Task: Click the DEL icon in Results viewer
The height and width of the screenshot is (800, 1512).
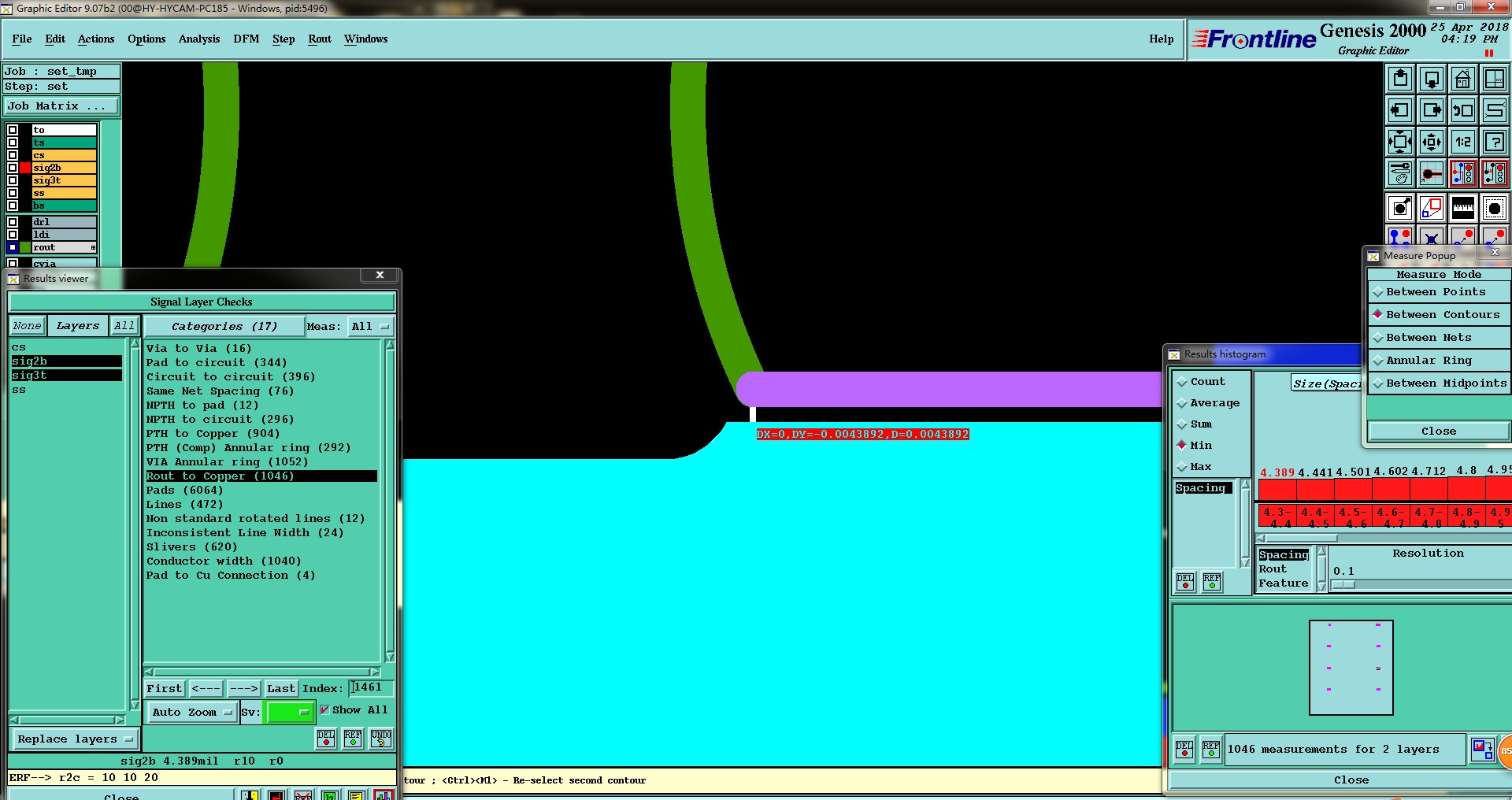Action: point(326,739)
